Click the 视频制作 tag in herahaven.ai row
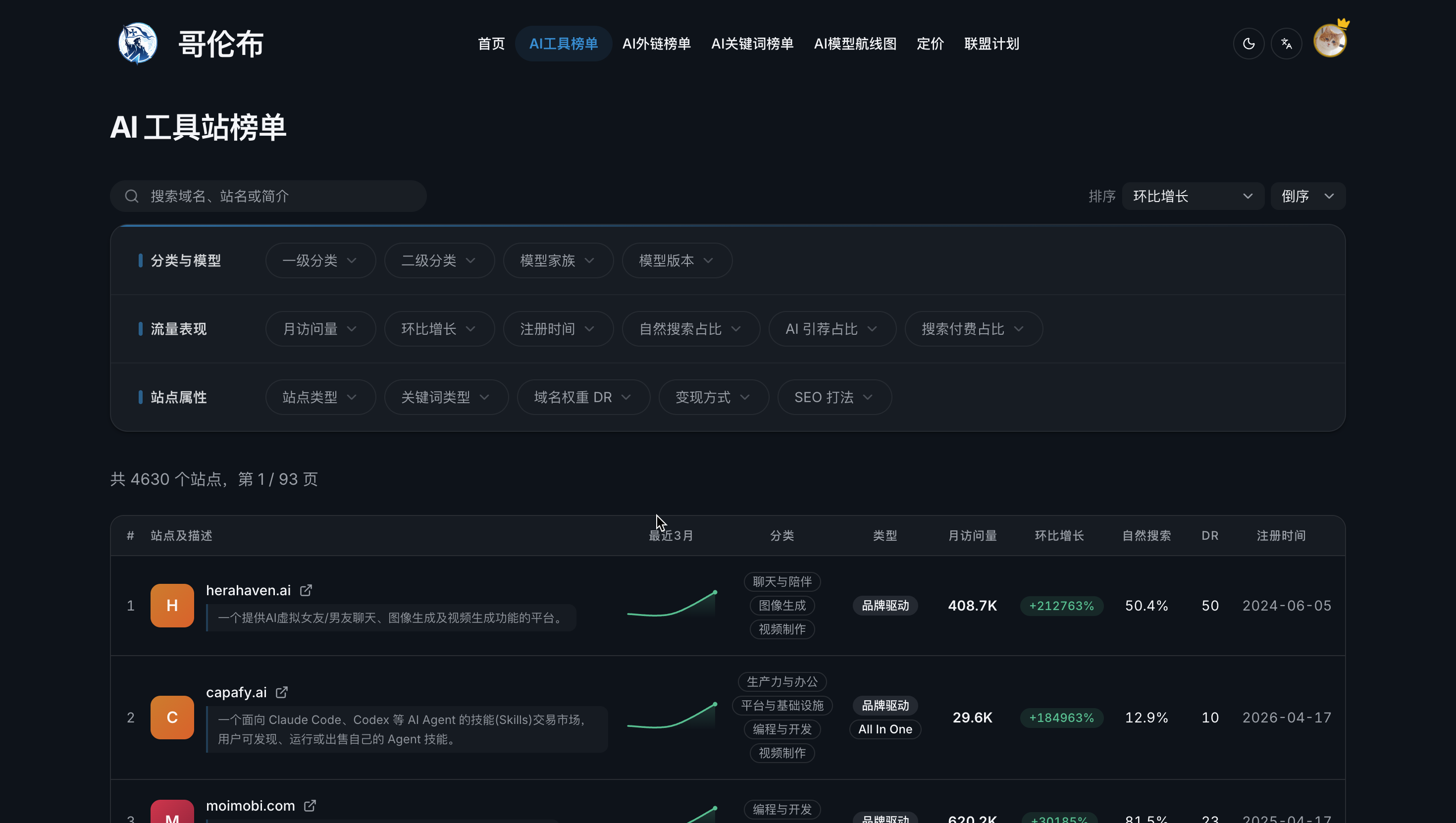Screen dimensions: 1456x823 [x=782, y=629]
